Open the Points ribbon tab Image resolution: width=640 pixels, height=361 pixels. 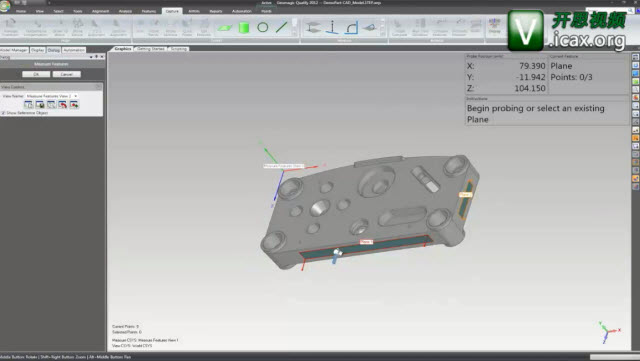pyautogui.click(x=266, y=11)
